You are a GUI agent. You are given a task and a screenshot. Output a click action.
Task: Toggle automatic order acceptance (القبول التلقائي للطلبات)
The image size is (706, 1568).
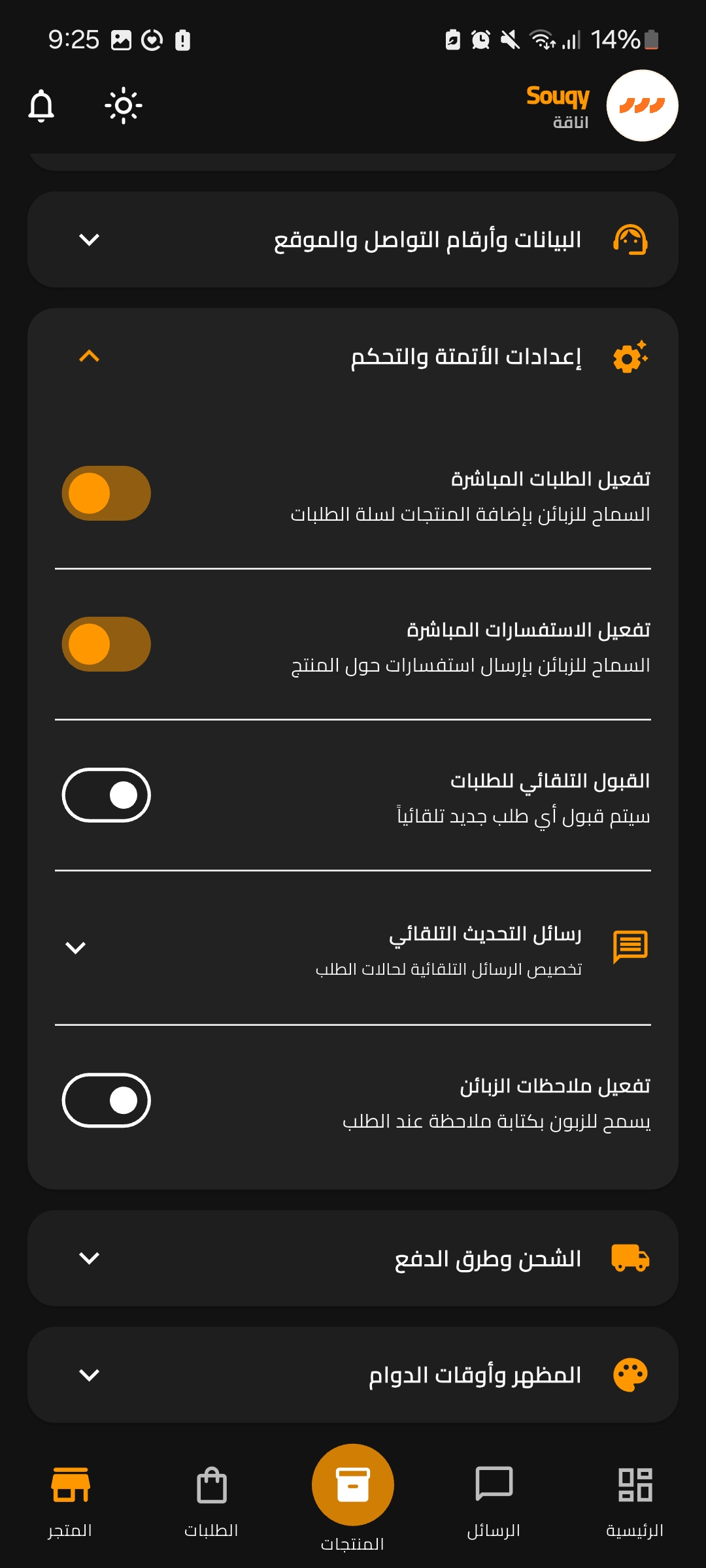107,795
